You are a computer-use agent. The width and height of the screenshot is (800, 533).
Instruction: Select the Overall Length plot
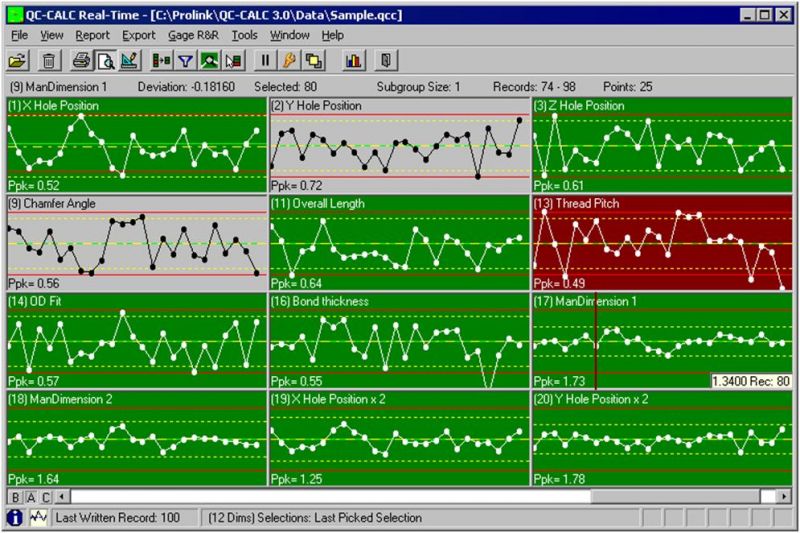click(399, 242)
